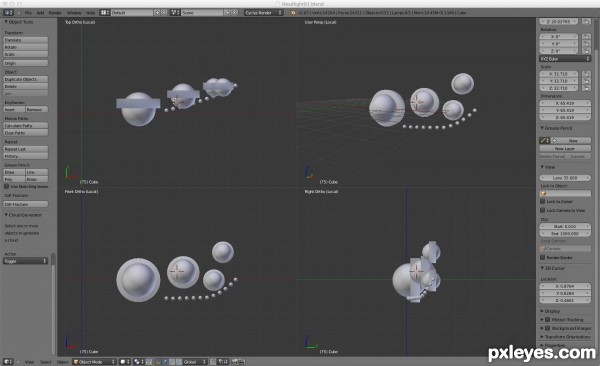The height and width of the screenshot is (366, 600).
Task: Click the Scale X value slider
Action: pyautogui.click(x=560, y=74)
